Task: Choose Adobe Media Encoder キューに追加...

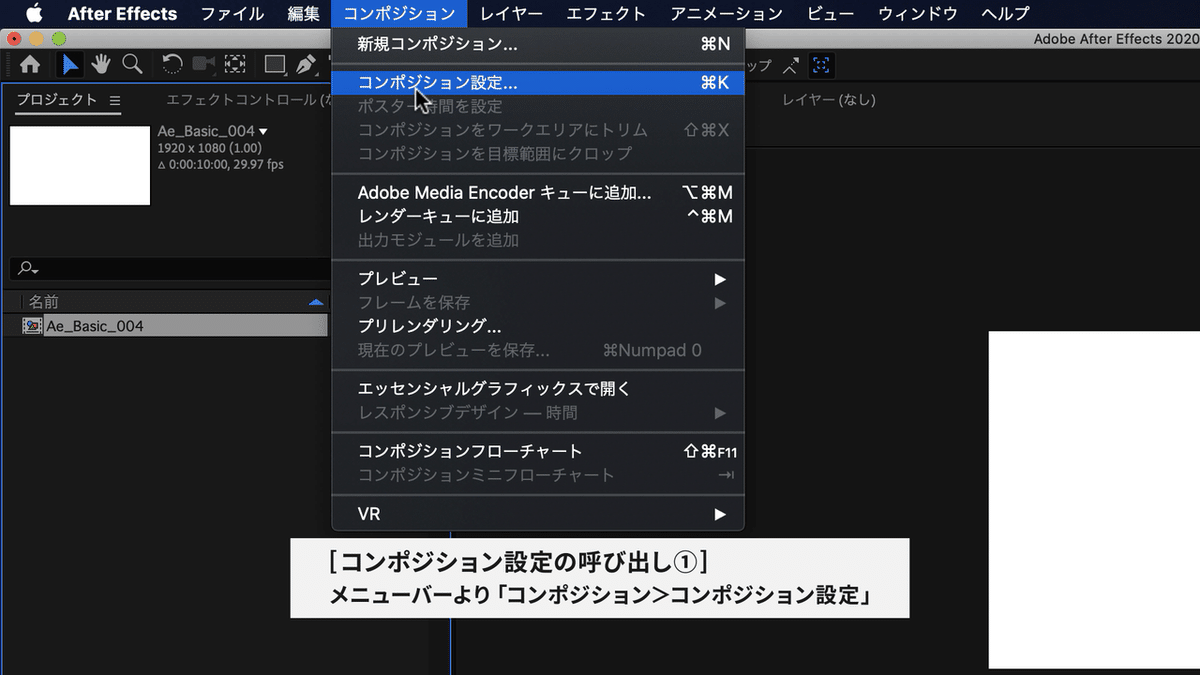Action: click(538, 192)
